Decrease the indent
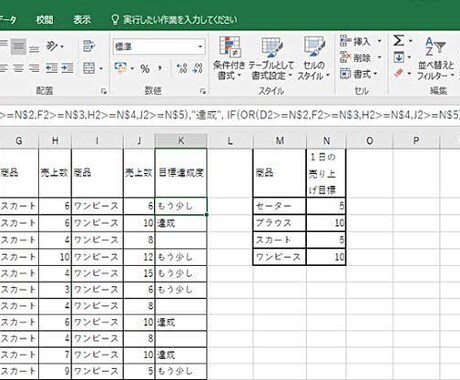The width and height of the screenshot is (460, 380). (52, 68)
